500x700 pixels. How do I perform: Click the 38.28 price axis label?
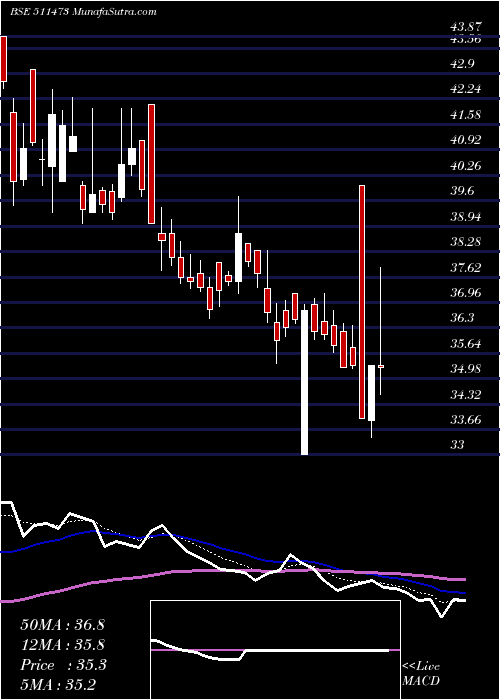(467, 242)
